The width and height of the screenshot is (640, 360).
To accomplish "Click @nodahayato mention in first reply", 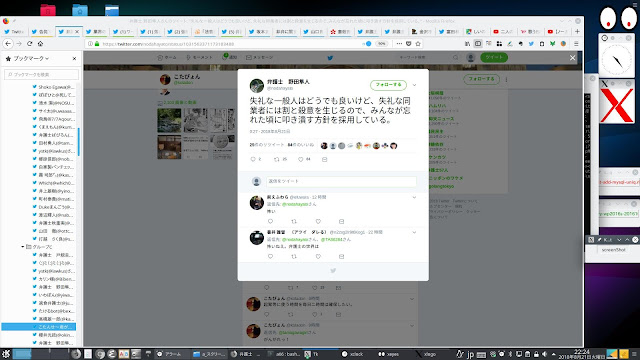I will click(295, 204).
